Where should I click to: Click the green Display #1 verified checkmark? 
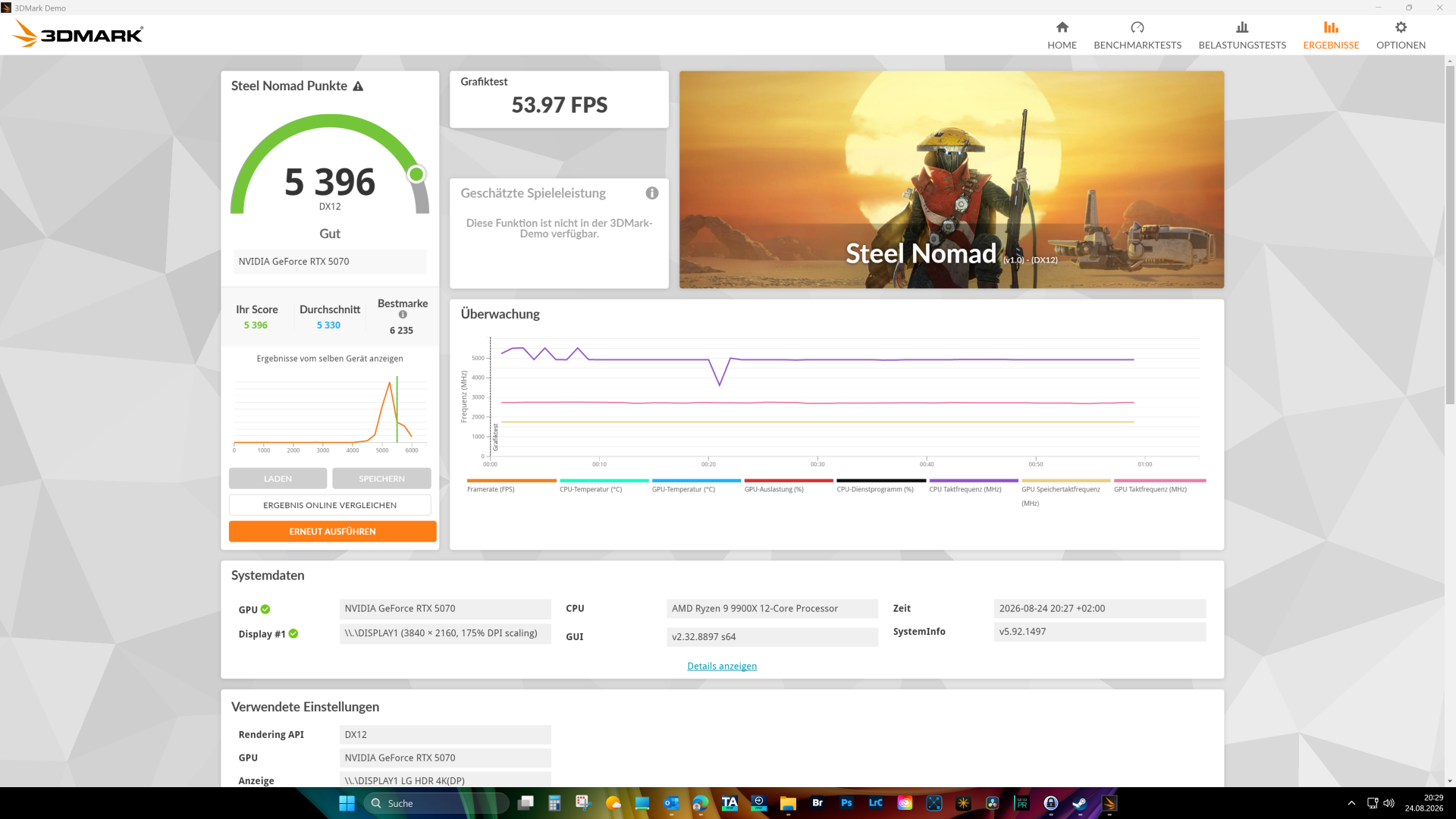click(293, 634)
